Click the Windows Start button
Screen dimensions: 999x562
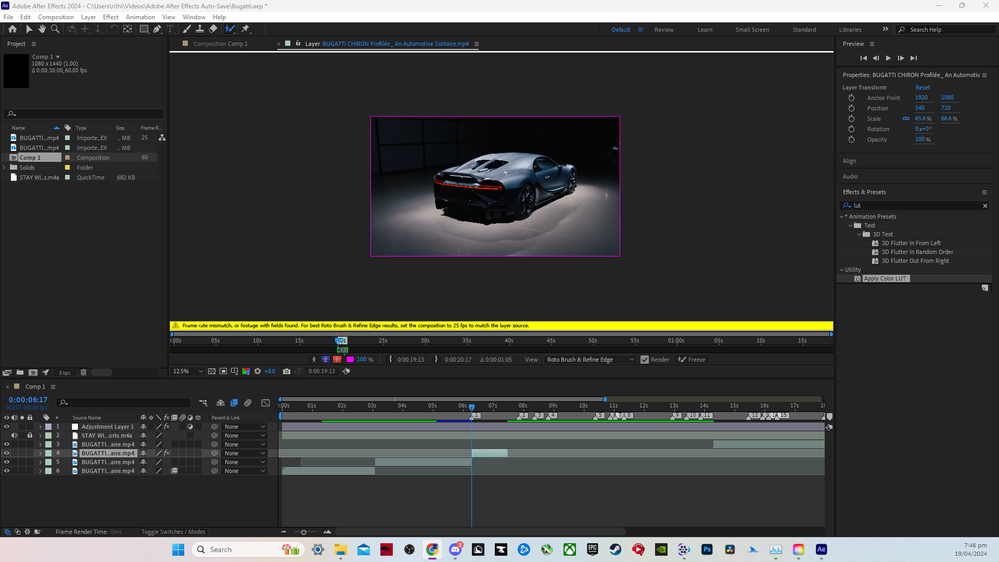pyautogui.click(x=178, y=549)
